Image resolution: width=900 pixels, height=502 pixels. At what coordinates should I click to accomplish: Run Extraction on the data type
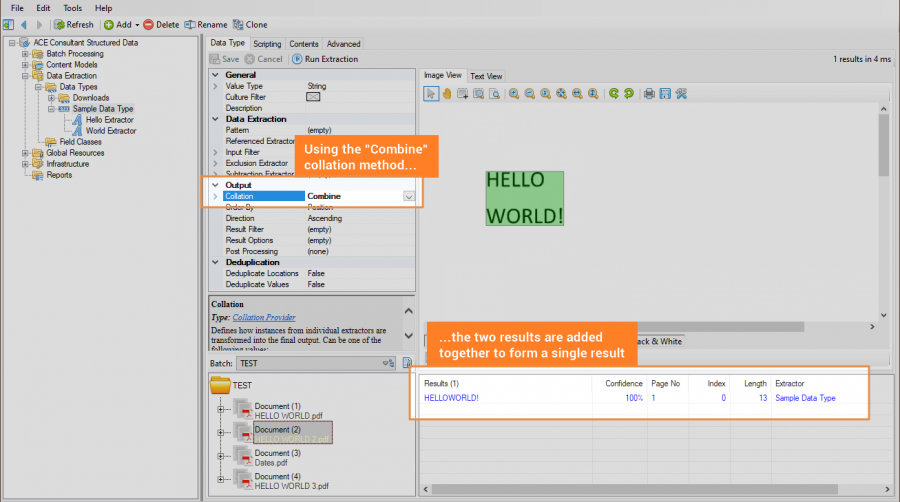(324, 59)
